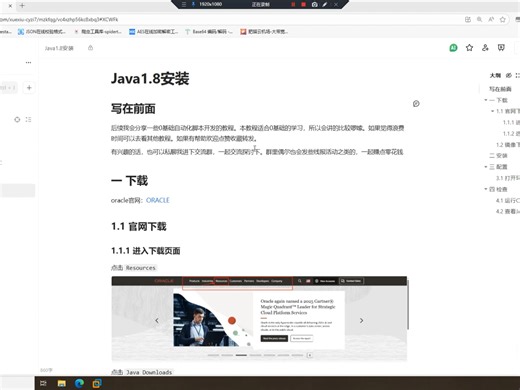Open the collaborator/share people icon
Screen dimensions: 520x390
point(485,48)
